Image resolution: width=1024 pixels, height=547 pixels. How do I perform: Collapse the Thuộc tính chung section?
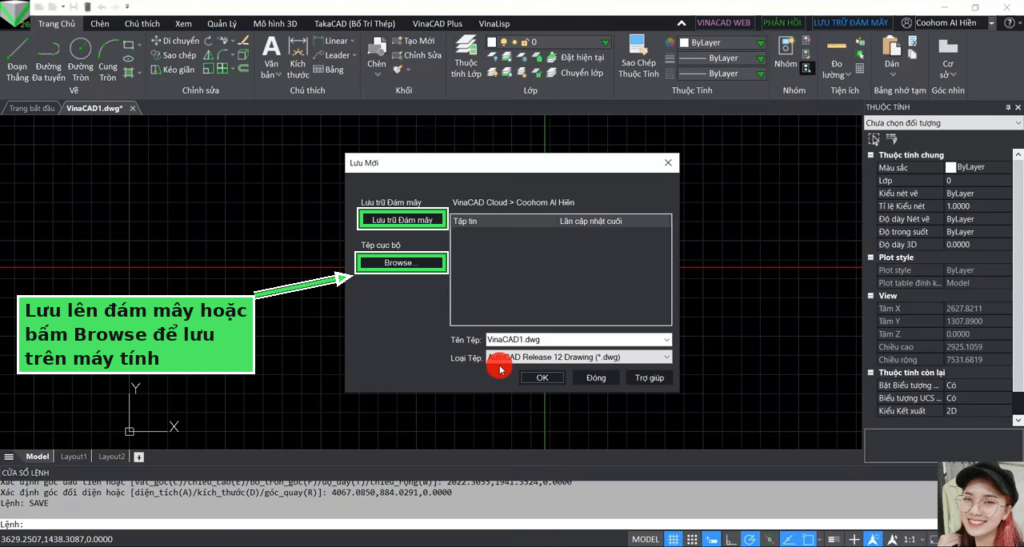click(871, 155)
